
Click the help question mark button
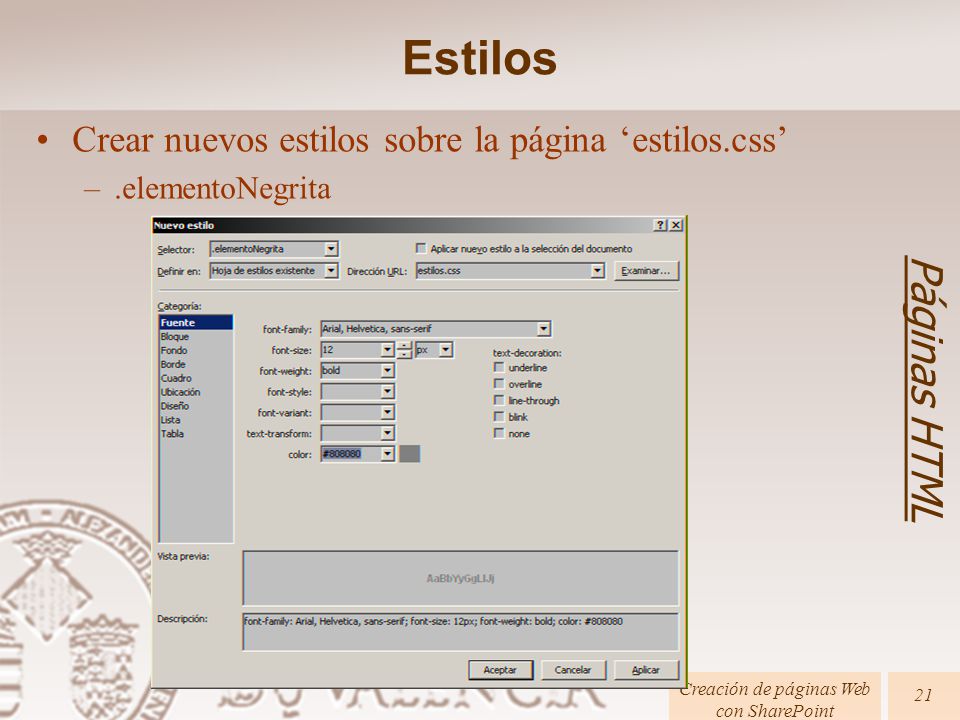[660, 225]
